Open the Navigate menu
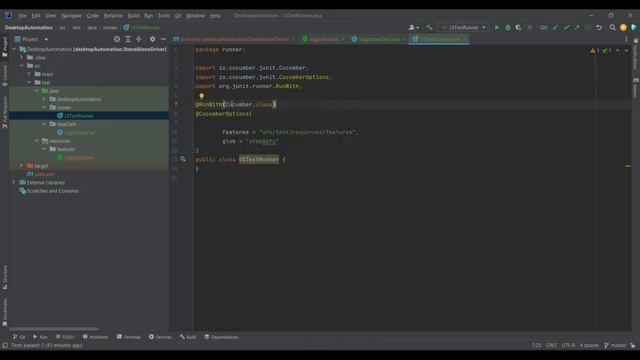Viewport: 640px width, 360px height. [x=71, y=16]
